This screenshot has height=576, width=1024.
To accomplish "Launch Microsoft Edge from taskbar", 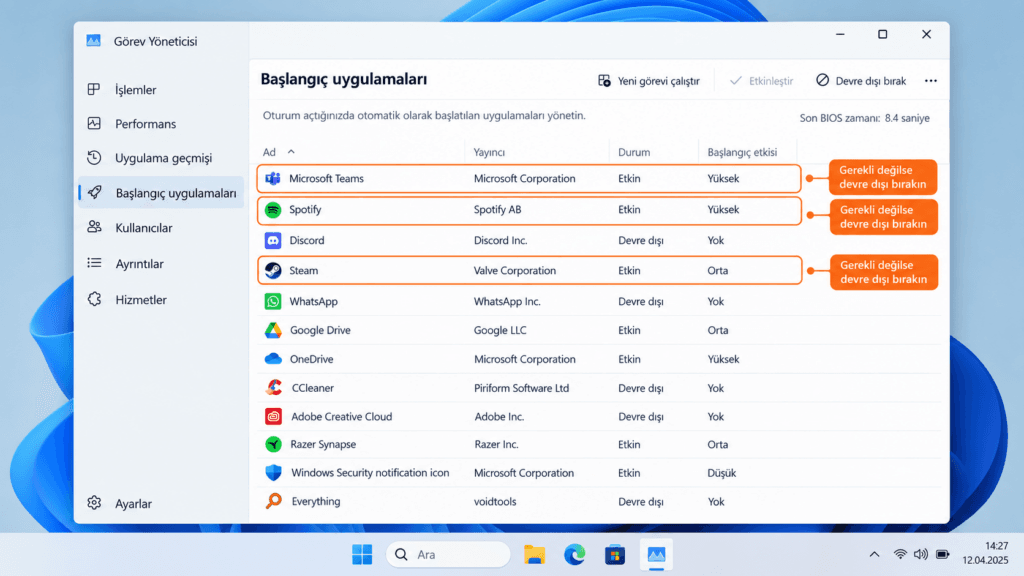I will (x=575, y=554).
